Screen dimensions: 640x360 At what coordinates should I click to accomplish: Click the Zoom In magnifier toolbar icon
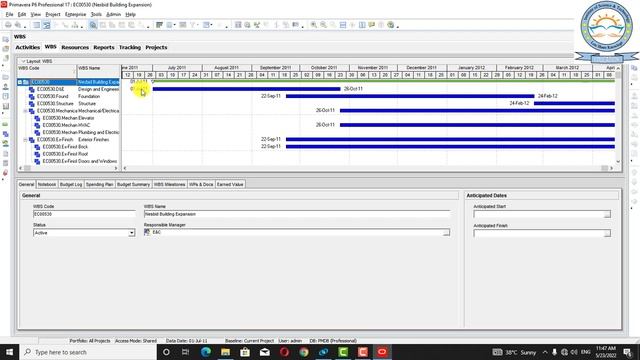coord(313,25)
